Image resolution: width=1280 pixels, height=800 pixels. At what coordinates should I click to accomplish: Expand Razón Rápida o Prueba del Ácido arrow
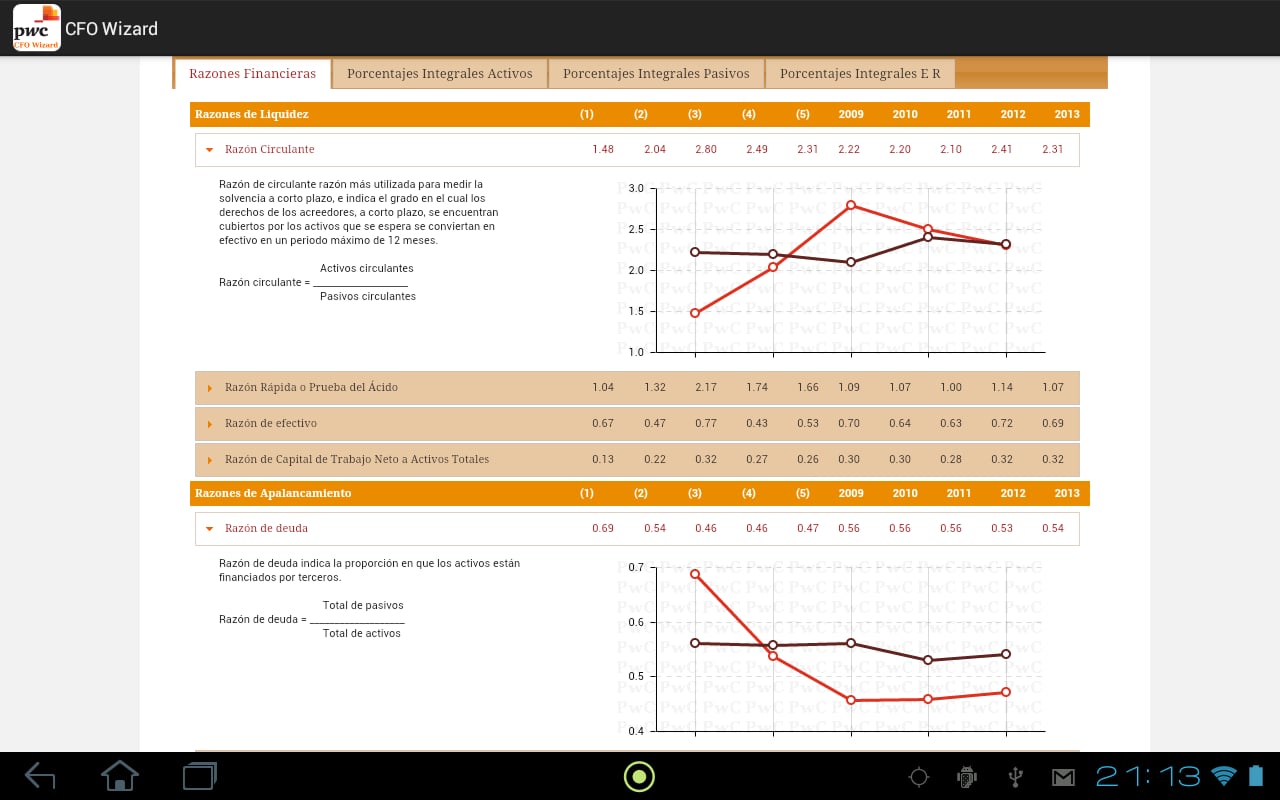pos(209,388)
